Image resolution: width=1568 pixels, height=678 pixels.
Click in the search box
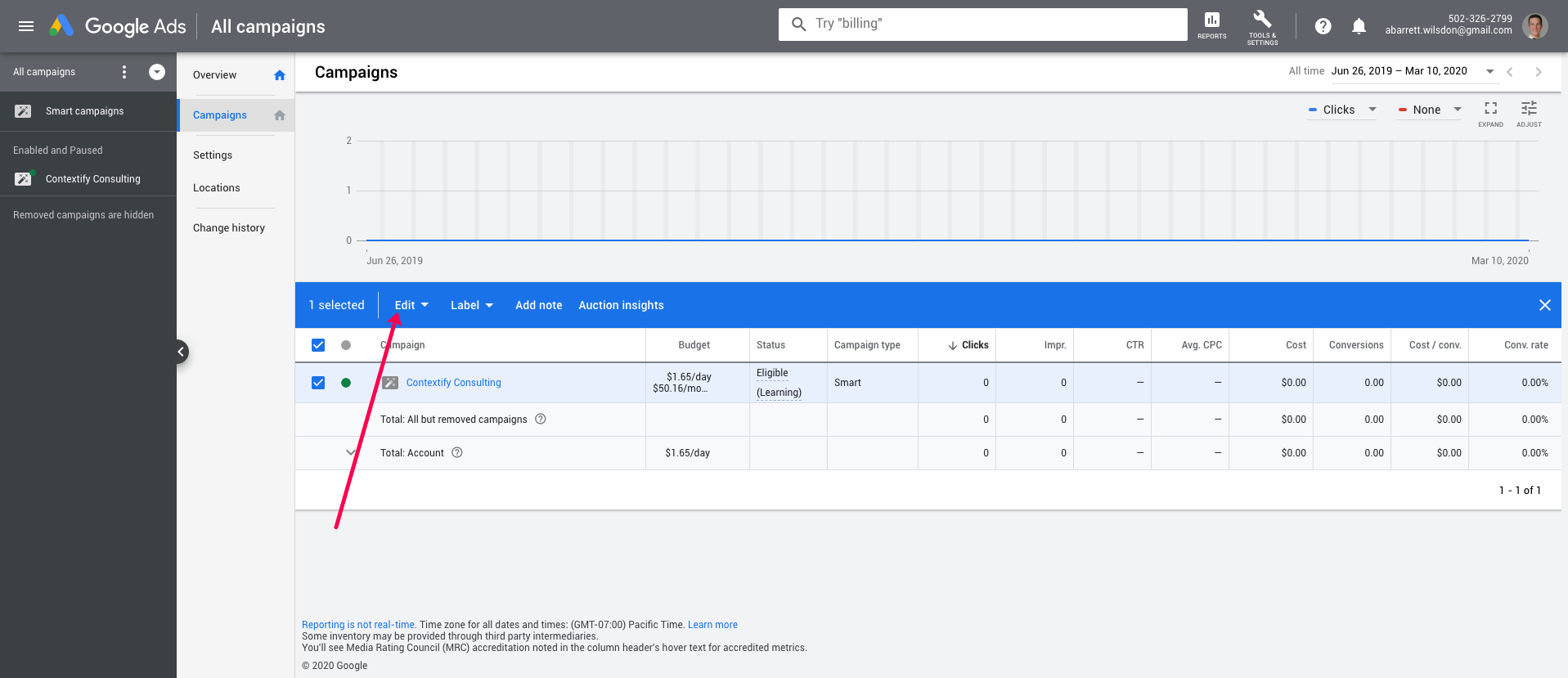tap(983, 25)
